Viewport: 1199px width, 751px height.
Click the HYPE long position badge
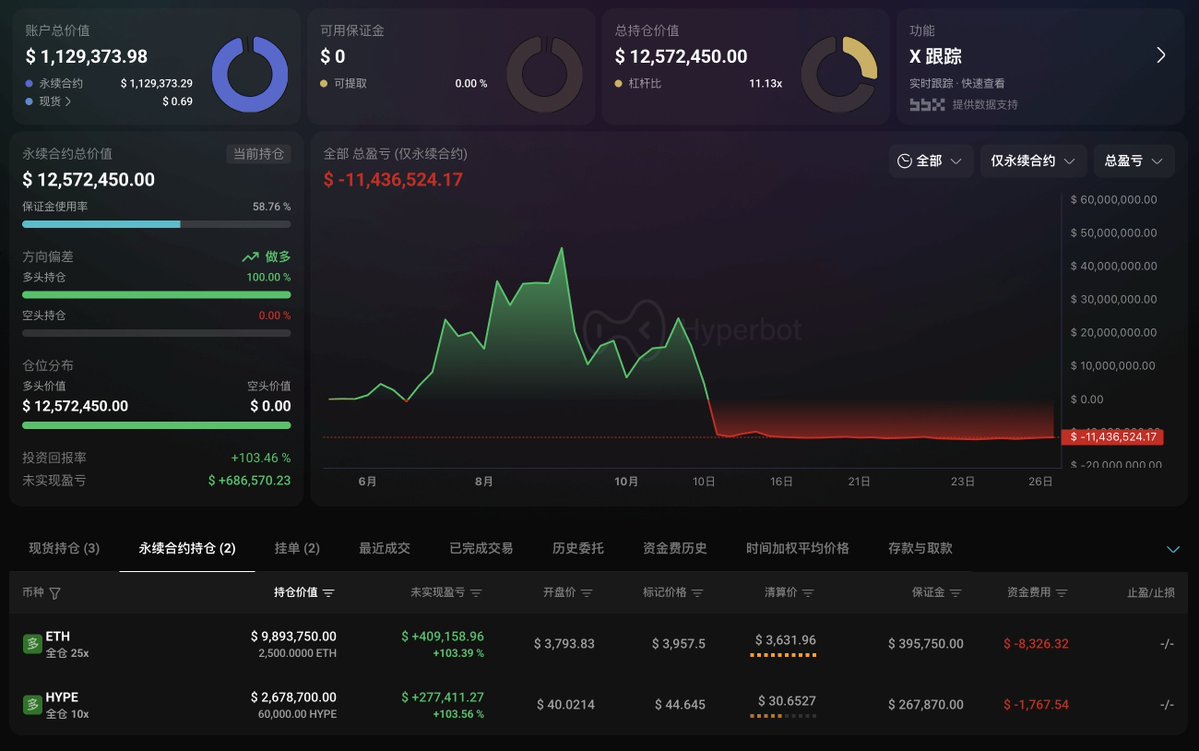pos(32,704)
